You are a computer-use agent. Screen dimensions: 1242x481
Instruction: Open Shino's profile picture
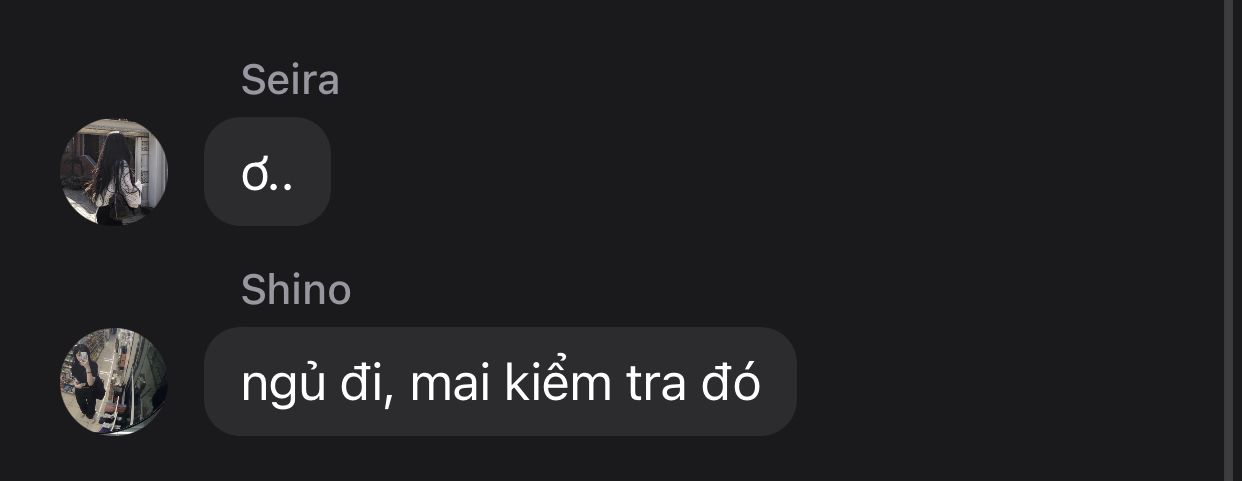[x=114, y=381]
